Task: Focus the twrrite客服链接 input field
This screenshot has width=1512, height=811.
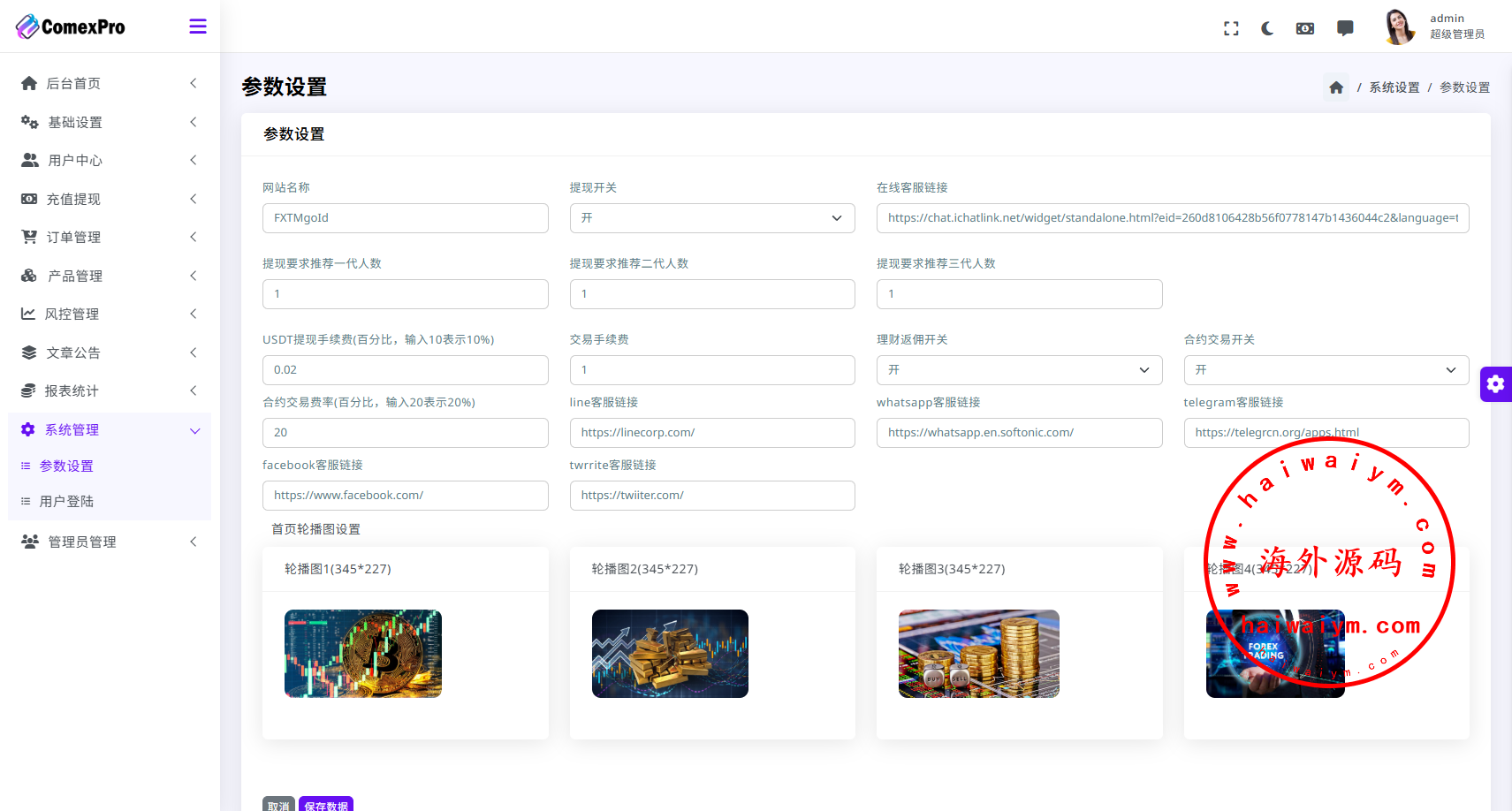Action: point(712,496)
